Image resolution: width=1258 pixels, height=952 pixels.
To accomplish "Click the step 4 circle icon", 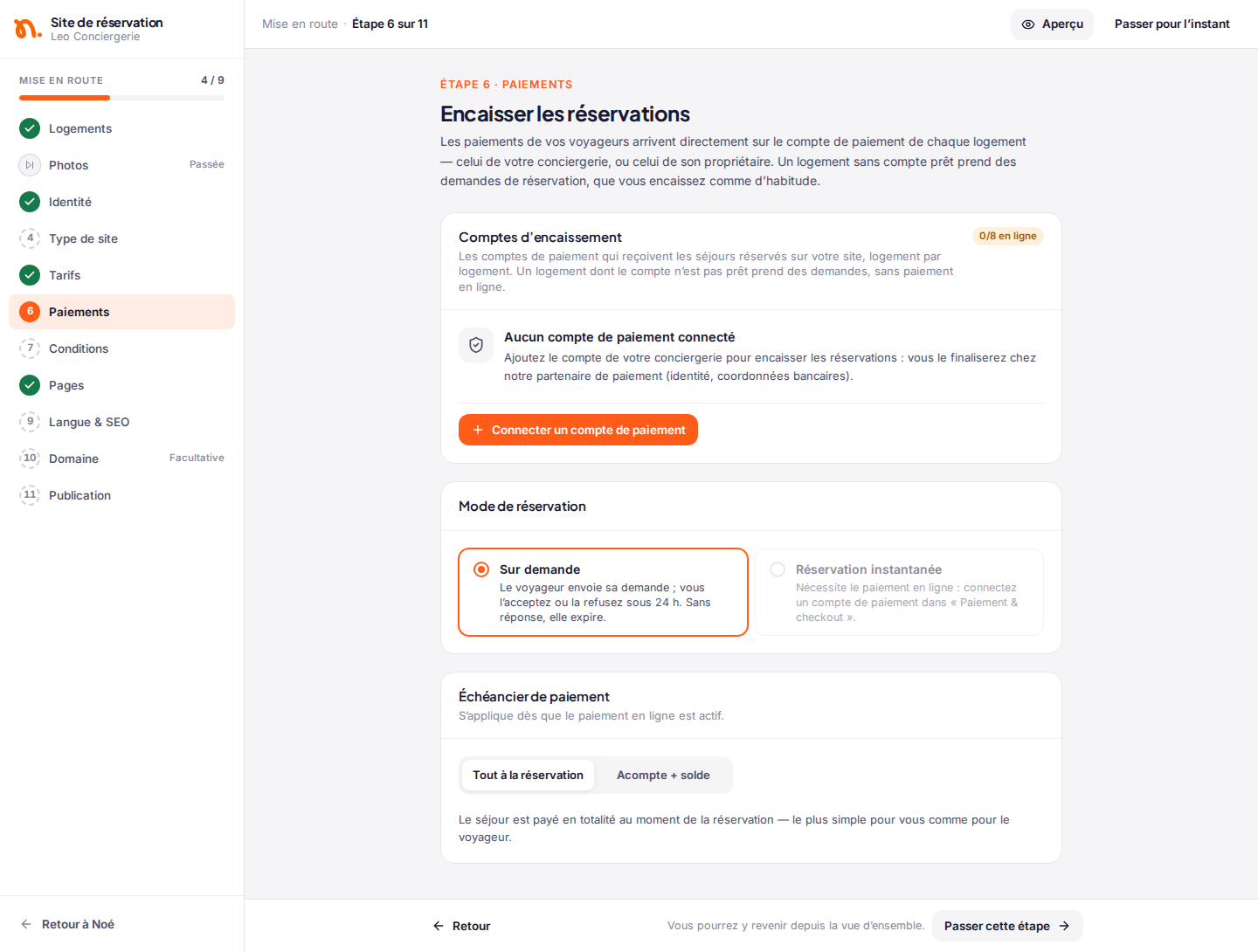I will click(30, 238).
